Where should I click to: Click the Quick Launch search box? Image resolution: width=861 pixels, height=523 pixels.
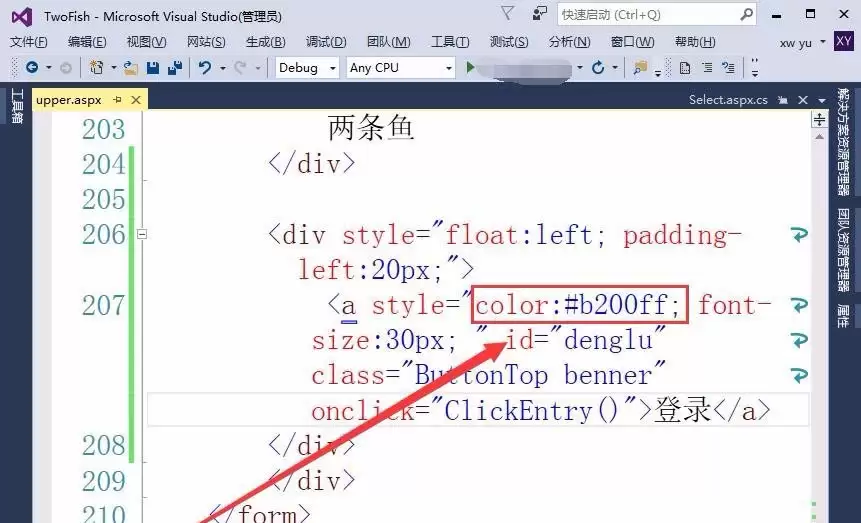click(657, 15)
